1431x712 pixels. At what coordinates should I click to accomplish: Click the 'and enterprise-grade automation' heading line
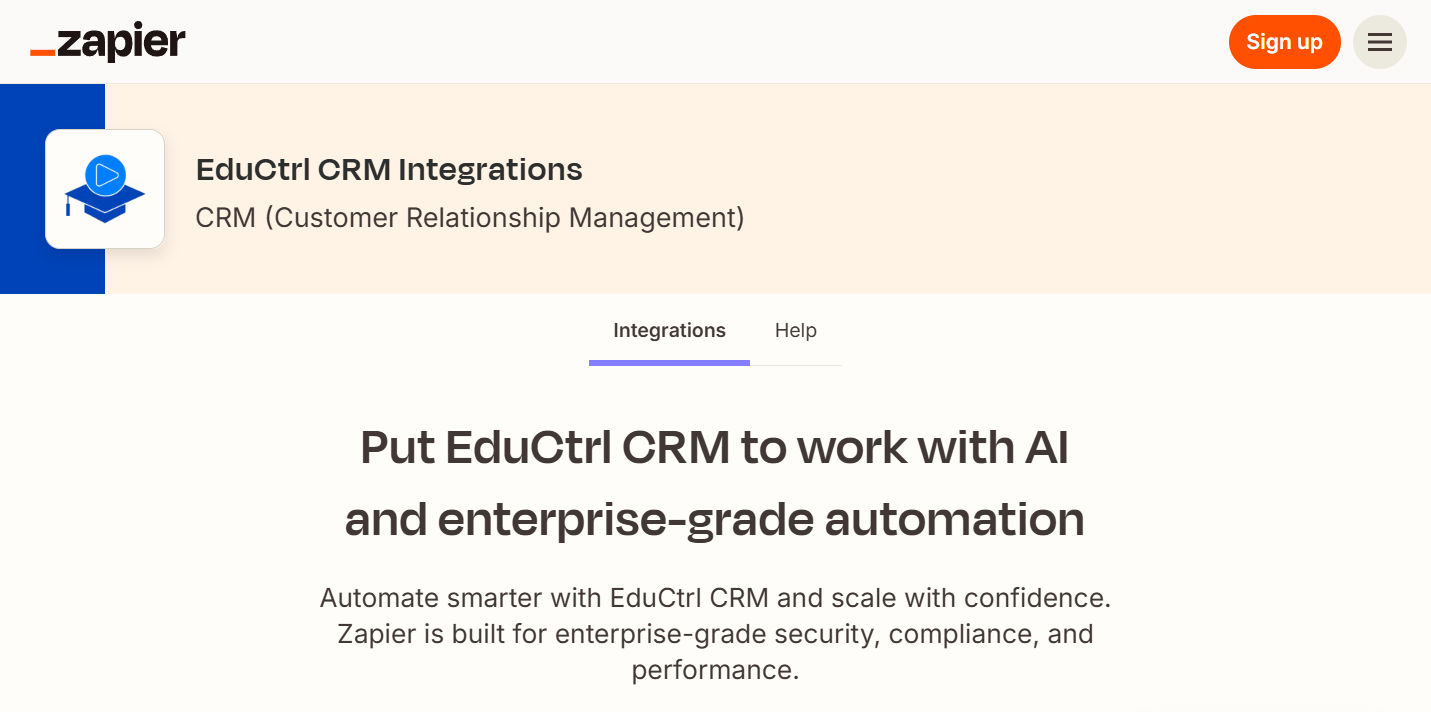[x=714, y=520]
